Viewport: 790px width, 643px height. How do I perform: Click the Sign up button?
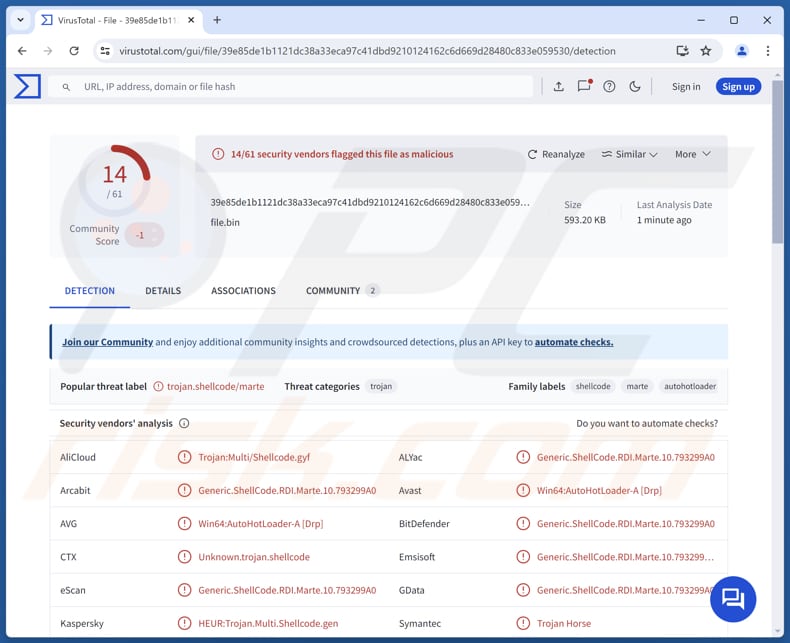tap(738, 87)
